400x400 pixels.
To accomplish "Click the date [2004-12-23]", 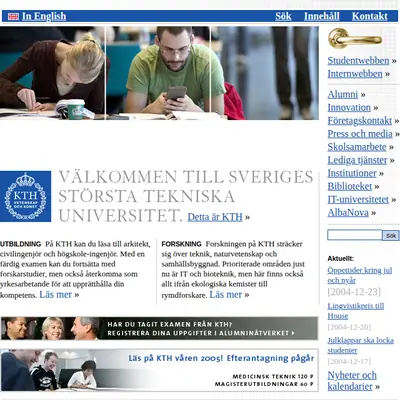I will pos(354,292).
